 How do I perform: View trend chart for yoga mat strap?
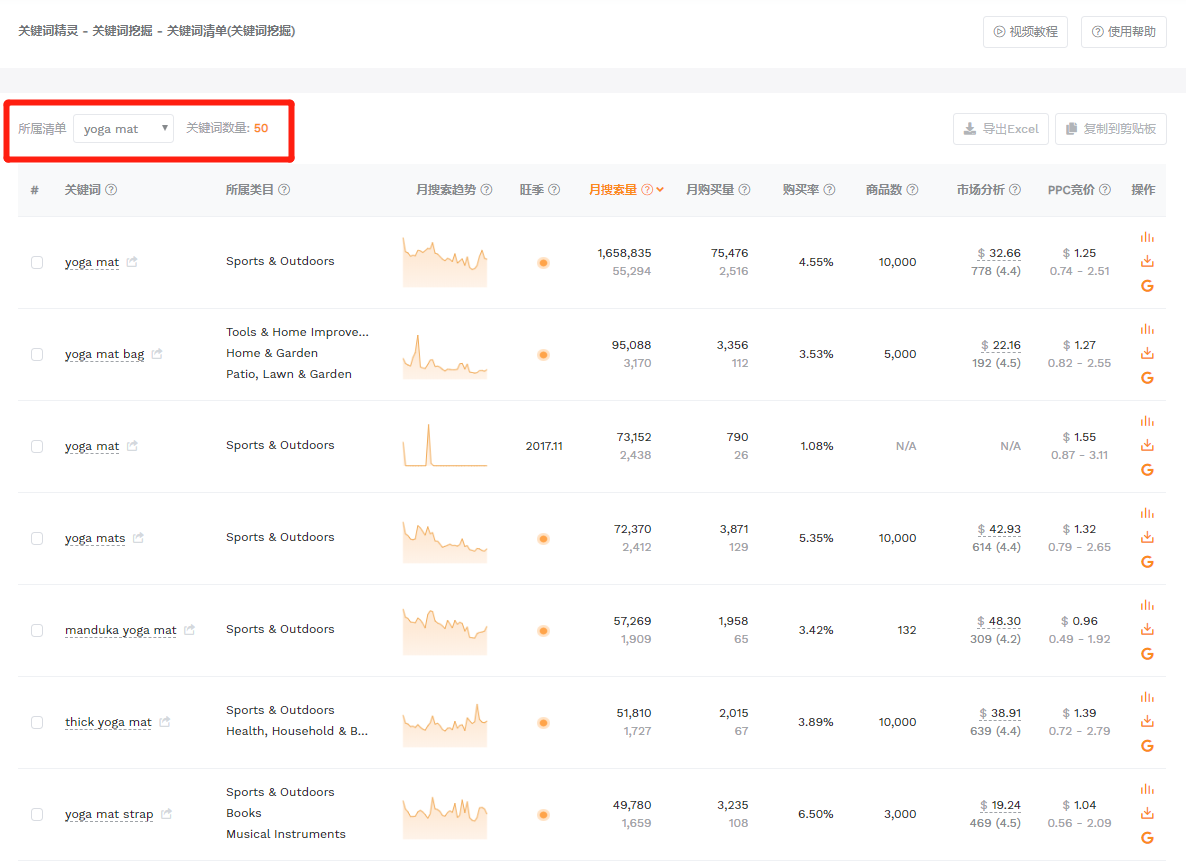[445, 817]
